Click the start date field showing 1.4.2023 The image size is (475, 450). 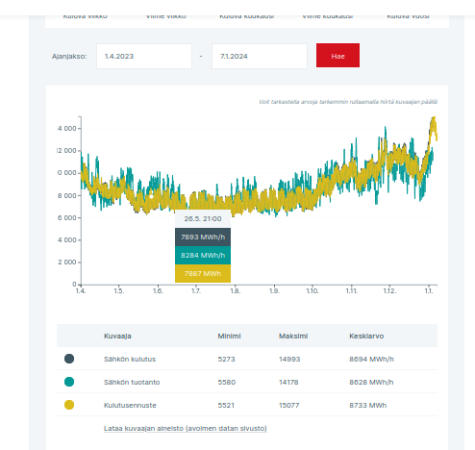point(144,56)
